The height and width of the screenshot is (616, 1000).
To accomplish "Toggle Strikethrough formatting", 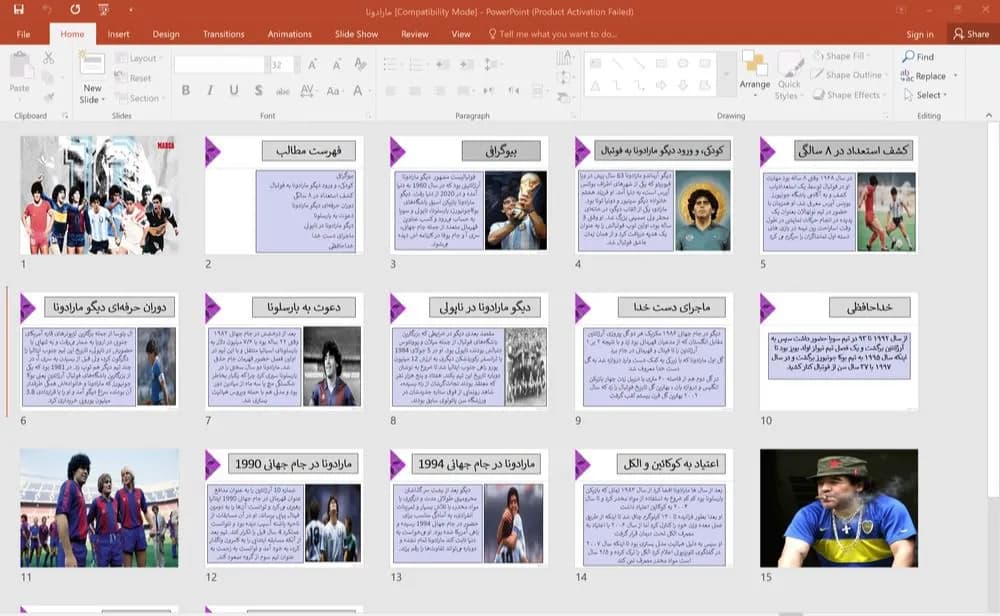I will pos(283,91).
